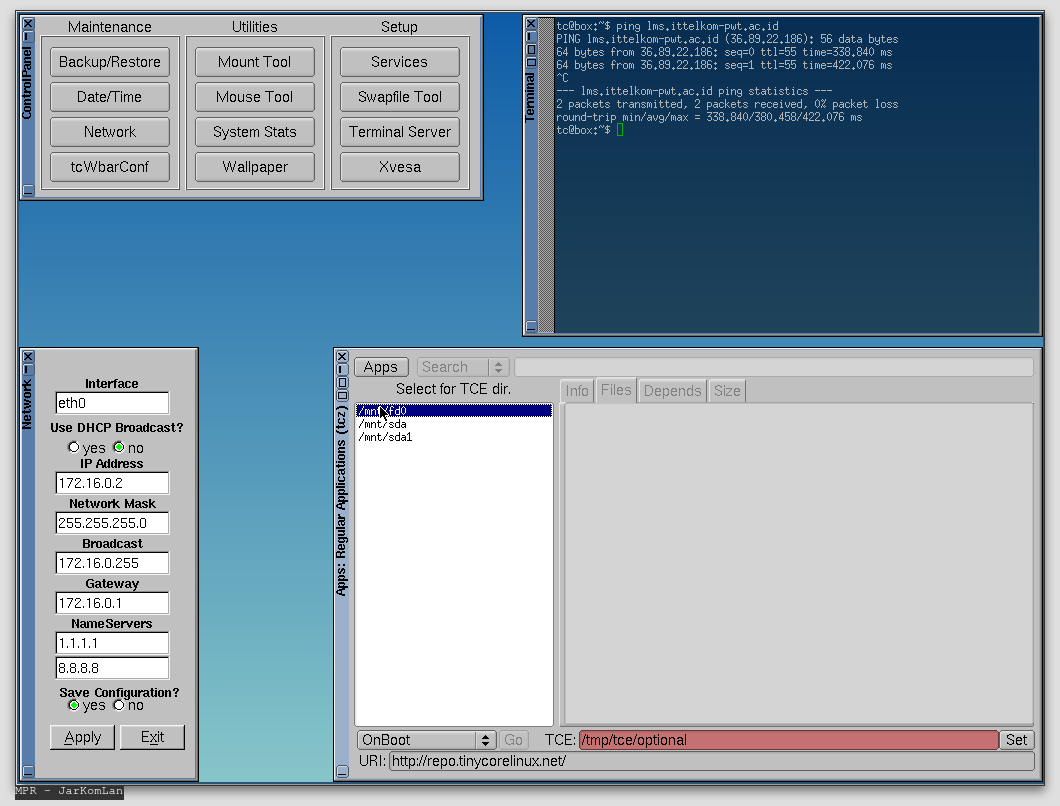Open the Terminal Server setup
The width and height of the screenshot is (1060, 806).
(x=399, y=131)
